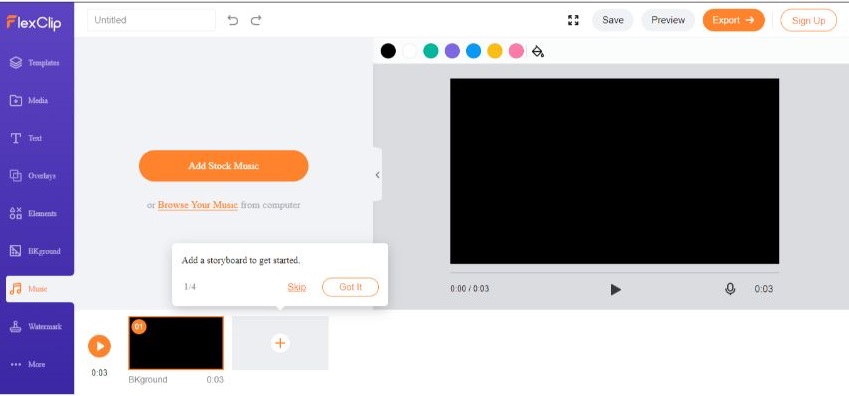
Task: Click the 0:03 duration under storyboard
Action: 215,380
